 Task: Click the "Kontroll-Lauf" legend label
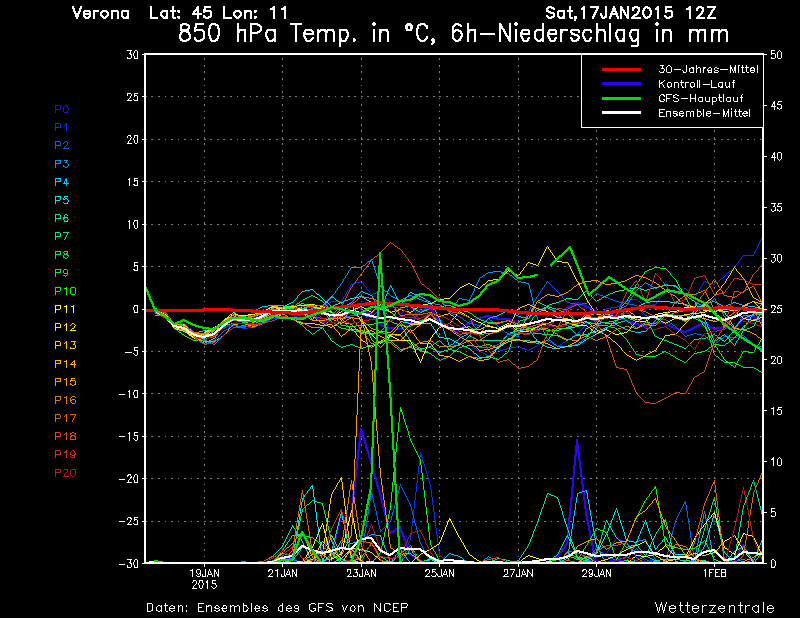[x=696, y=84]
